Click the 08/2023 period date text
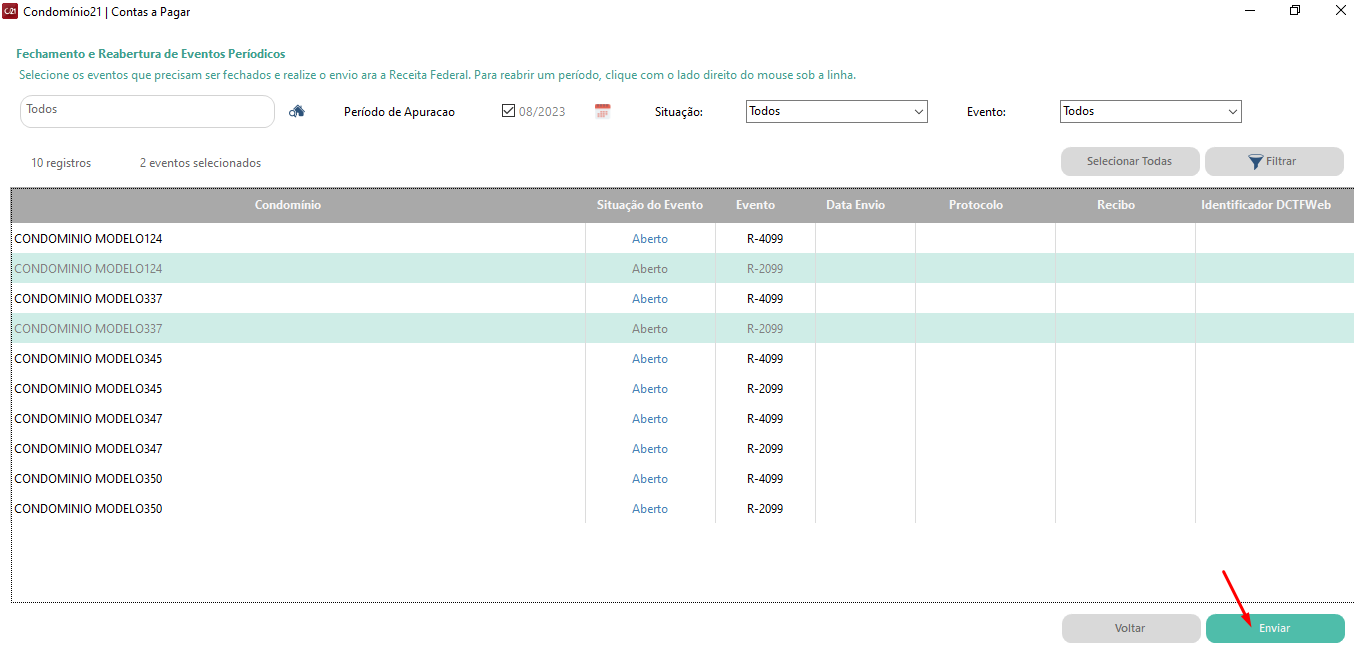 (x=542, y=112)
